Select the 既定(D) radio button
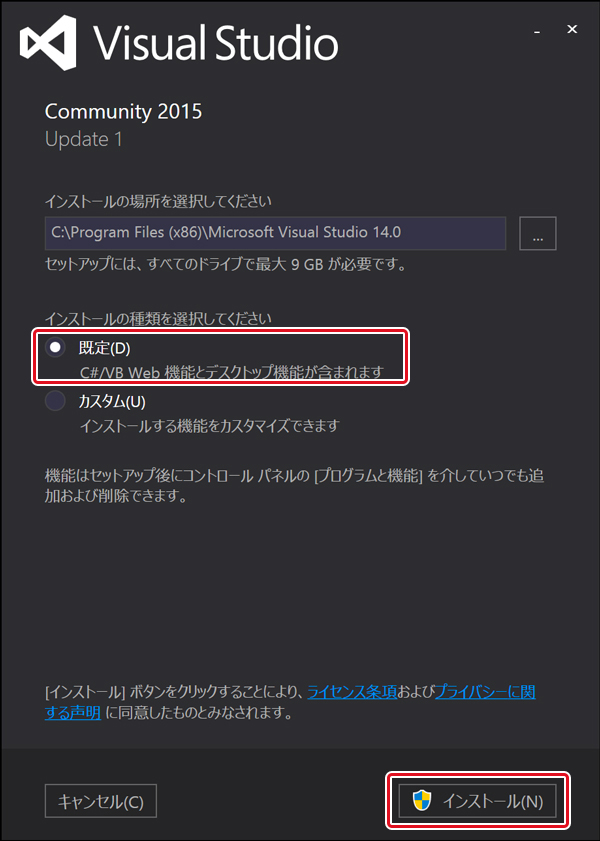This screenshot has height=841, width=600. pyautogui.click(x=55, y=348)
